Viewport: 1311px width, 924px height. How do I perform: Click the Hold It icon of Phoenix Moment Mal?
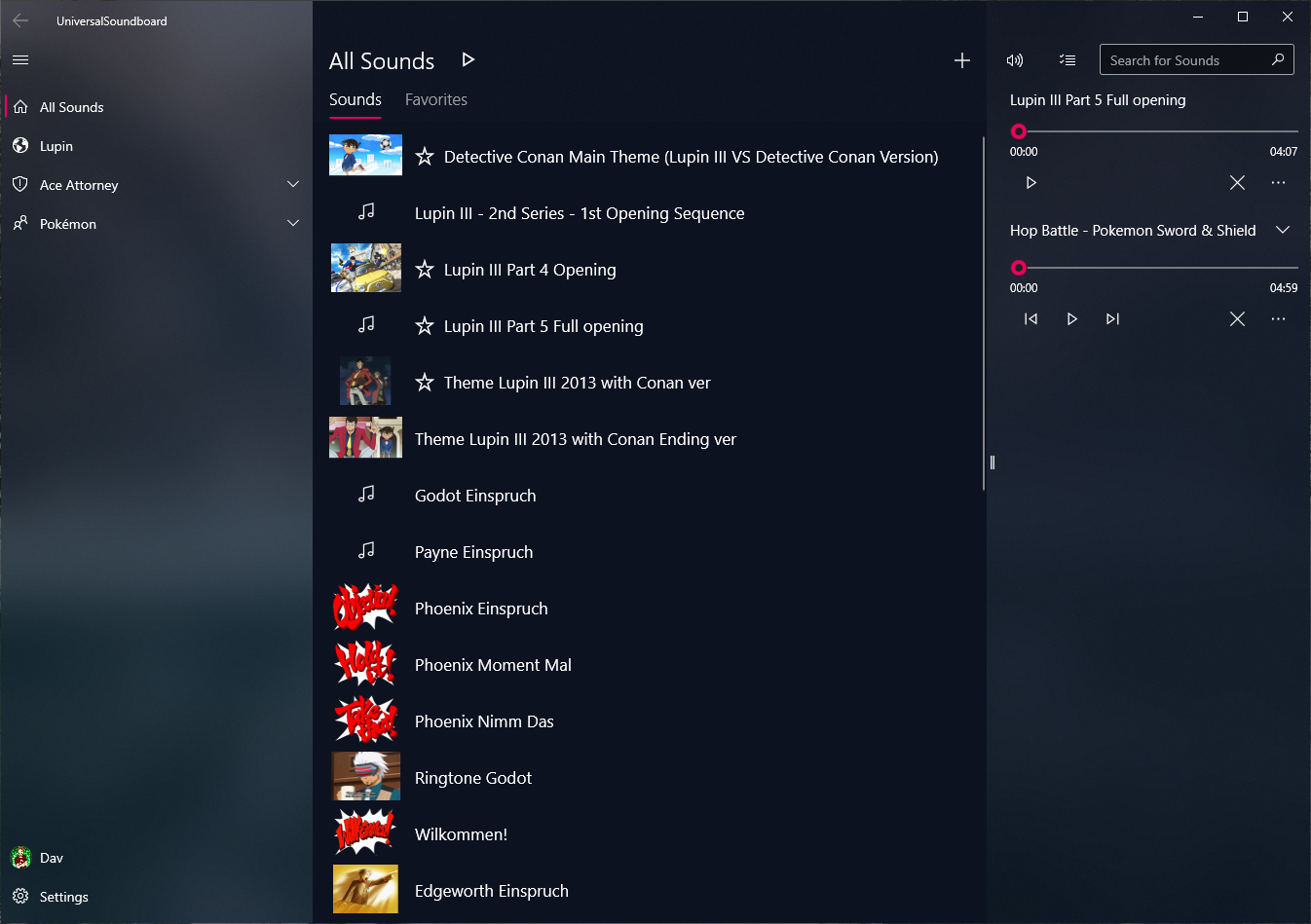365,663
